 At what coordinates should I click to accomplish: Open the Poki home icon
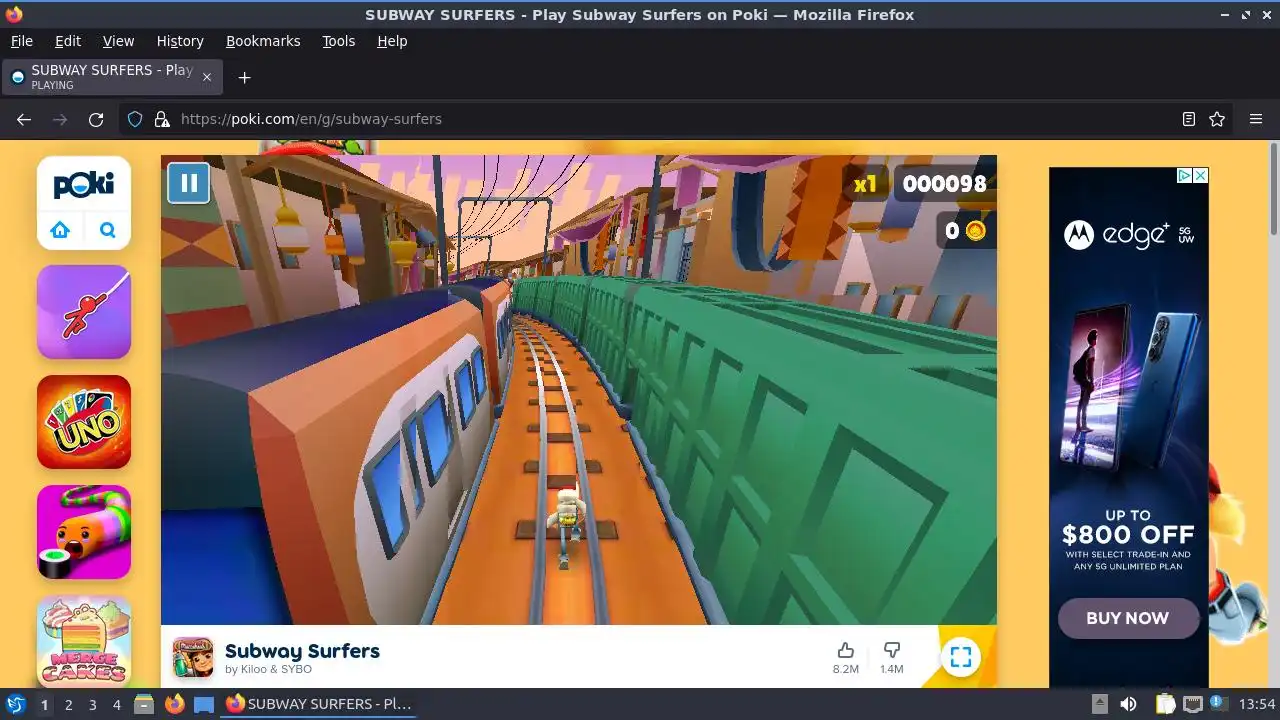point(61,230)
